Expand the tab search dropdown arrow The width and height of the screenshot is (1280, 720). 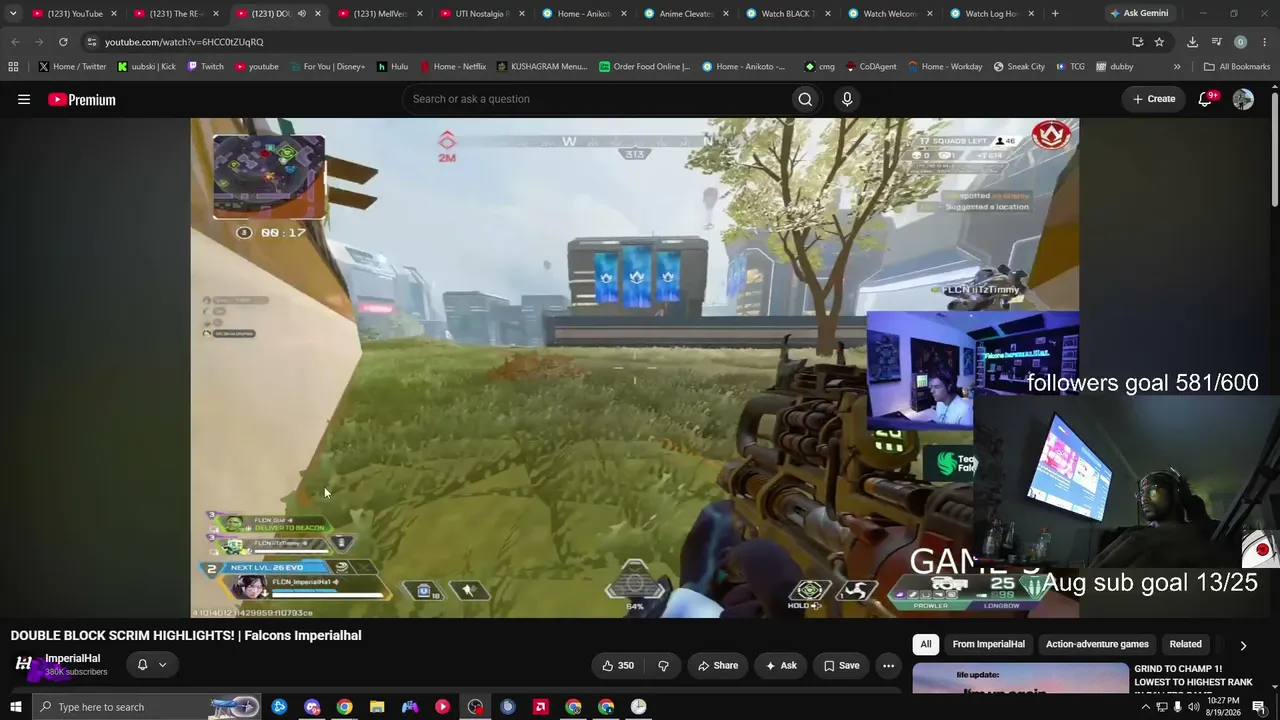[13, 14]
